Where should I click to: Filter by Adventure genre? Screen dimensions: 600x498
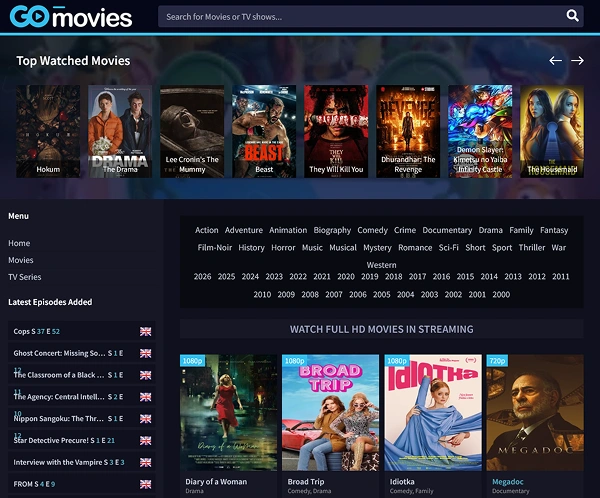(244, 230)
